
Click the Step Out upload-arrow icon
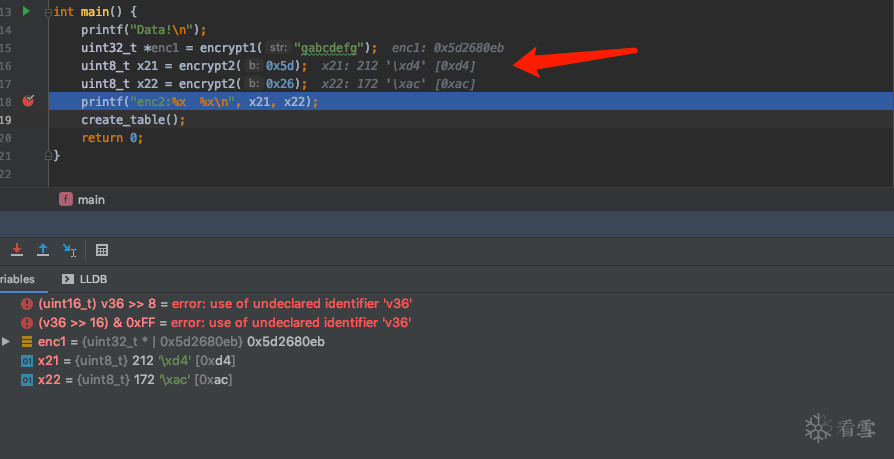(x=43, y=250)
